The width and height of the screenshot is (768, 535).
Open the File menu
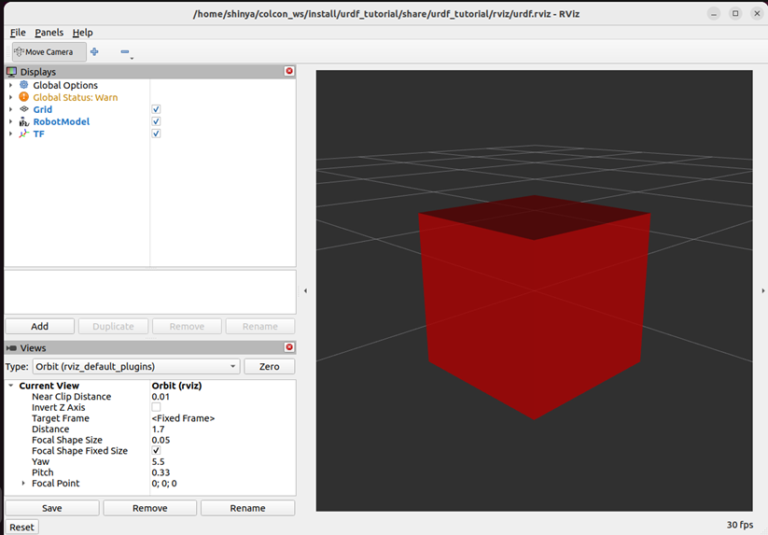coord(18,33)
